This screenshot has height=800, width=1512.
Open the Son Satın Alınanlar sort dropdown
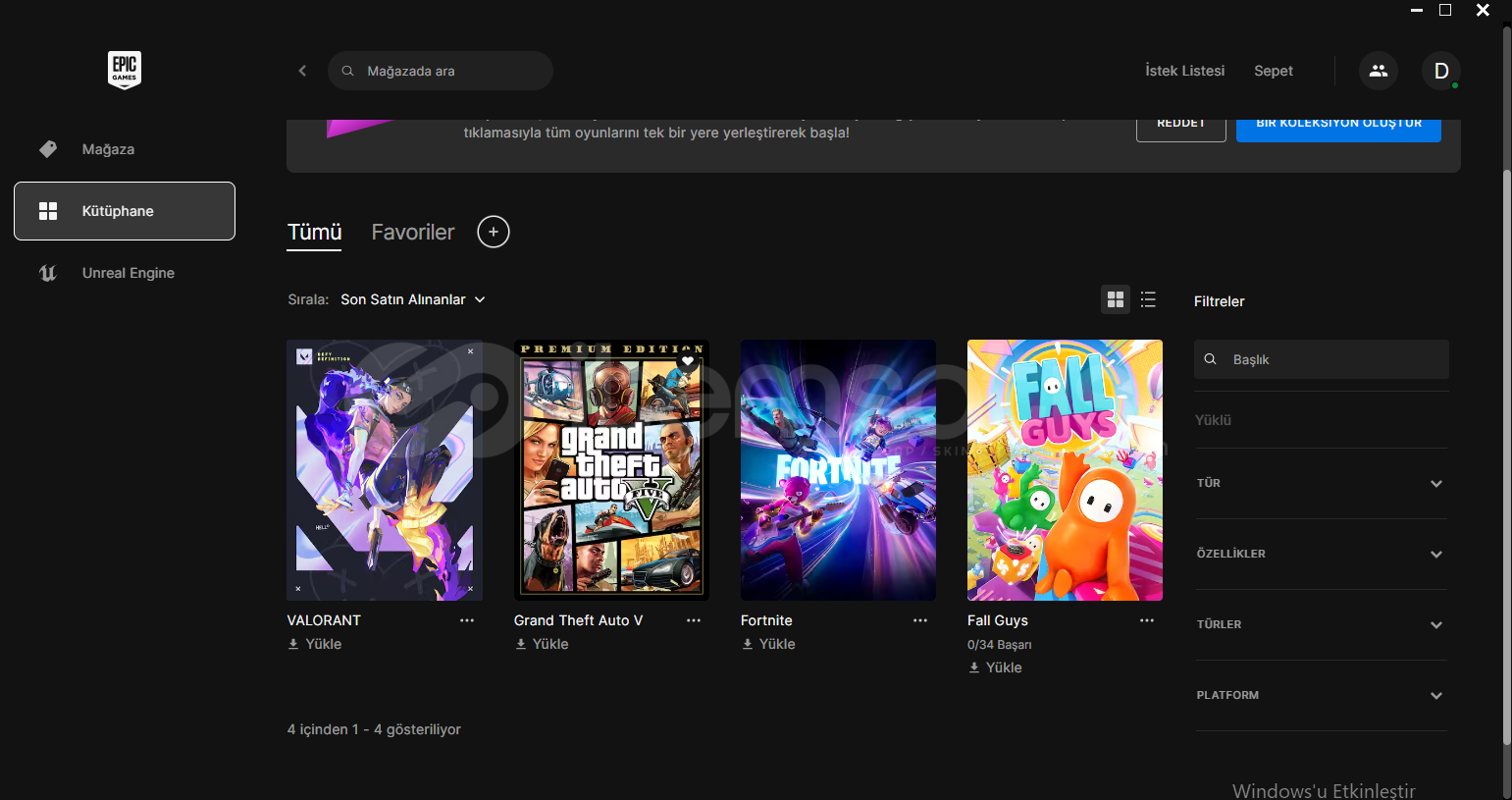pos(412,300)
